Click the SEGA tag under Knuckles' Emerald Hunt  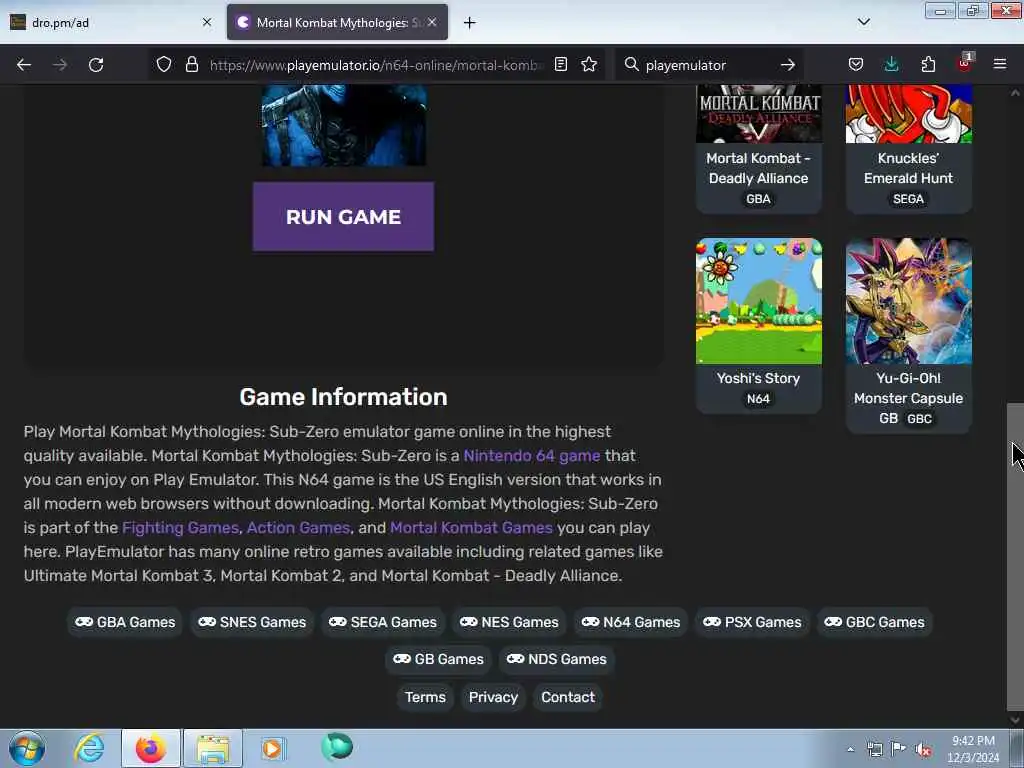(908, 199)
